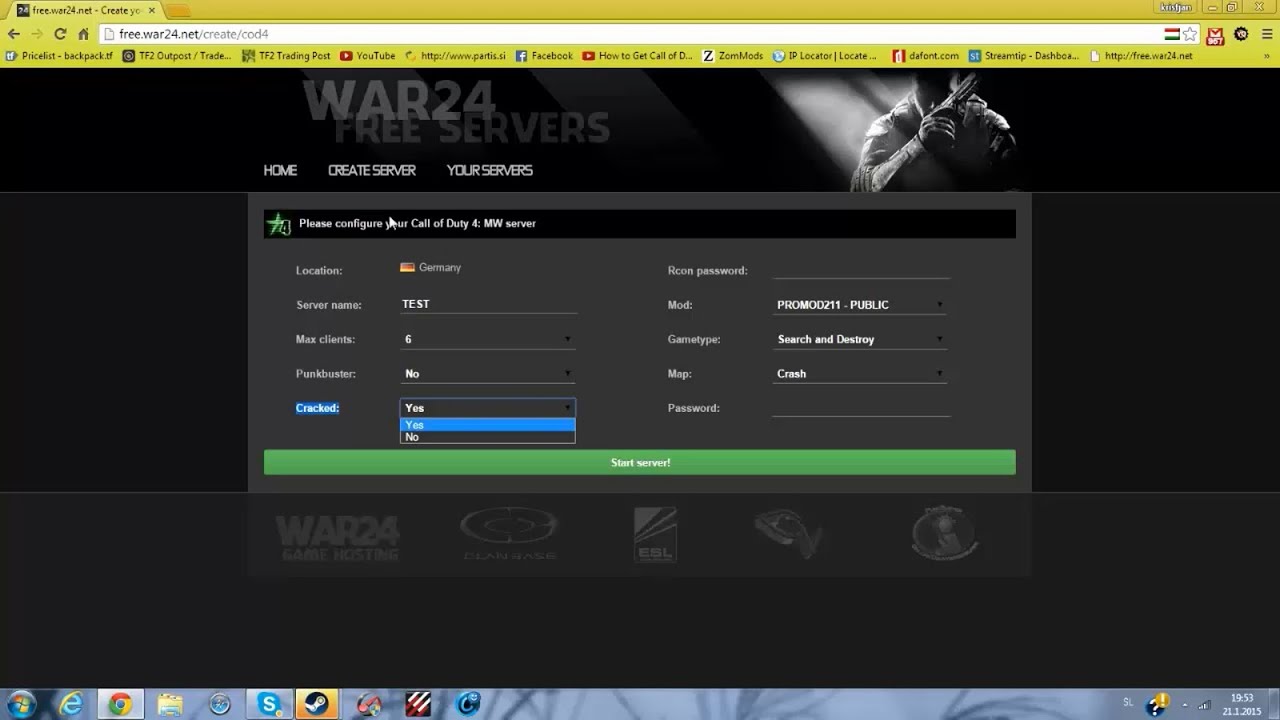
Task: Switch to Google Chrome in the taskbar
Action: click(120, 704)
